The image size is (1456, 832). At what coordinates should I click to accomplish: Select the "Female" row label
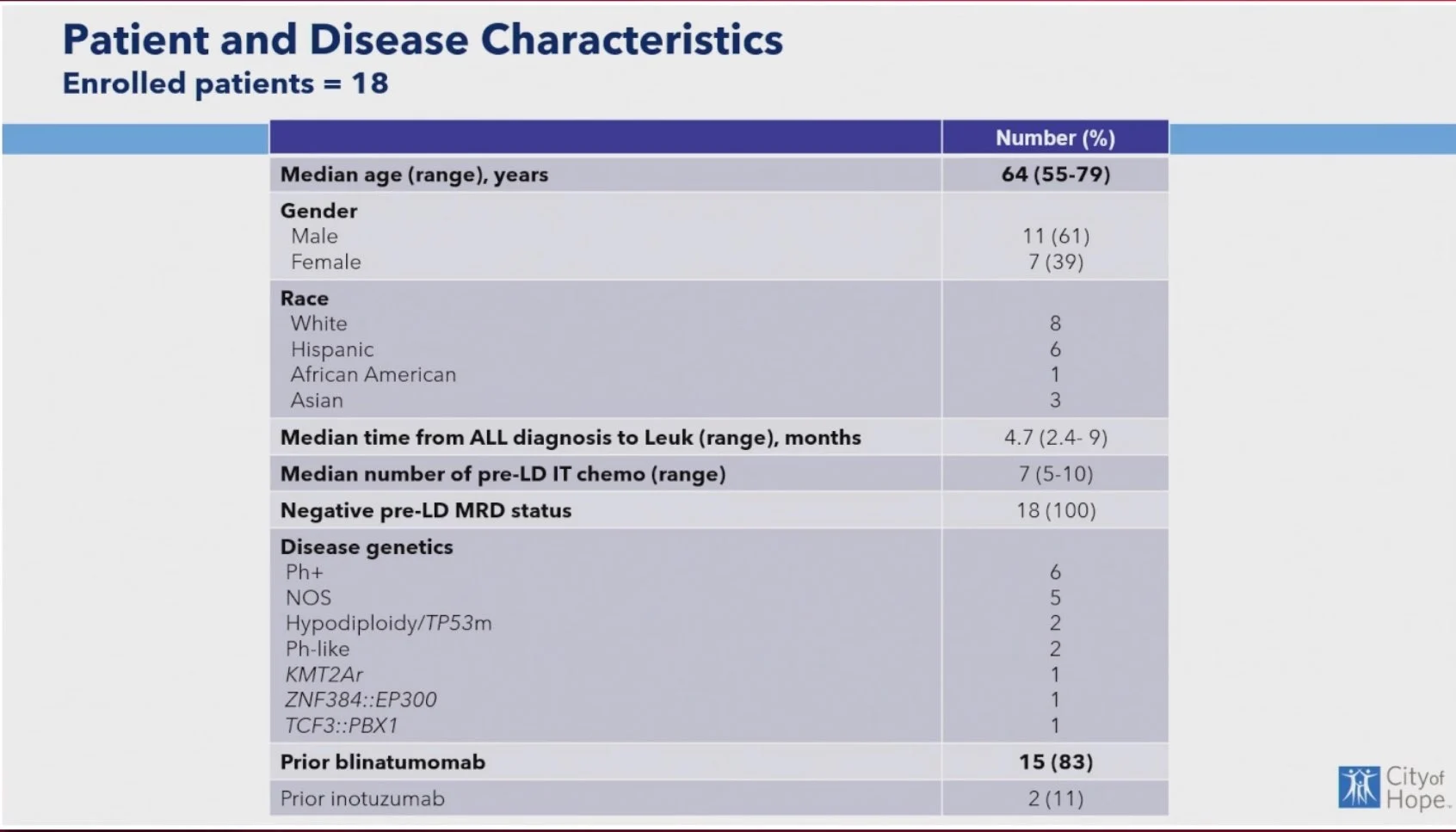(x=325, y=262)
